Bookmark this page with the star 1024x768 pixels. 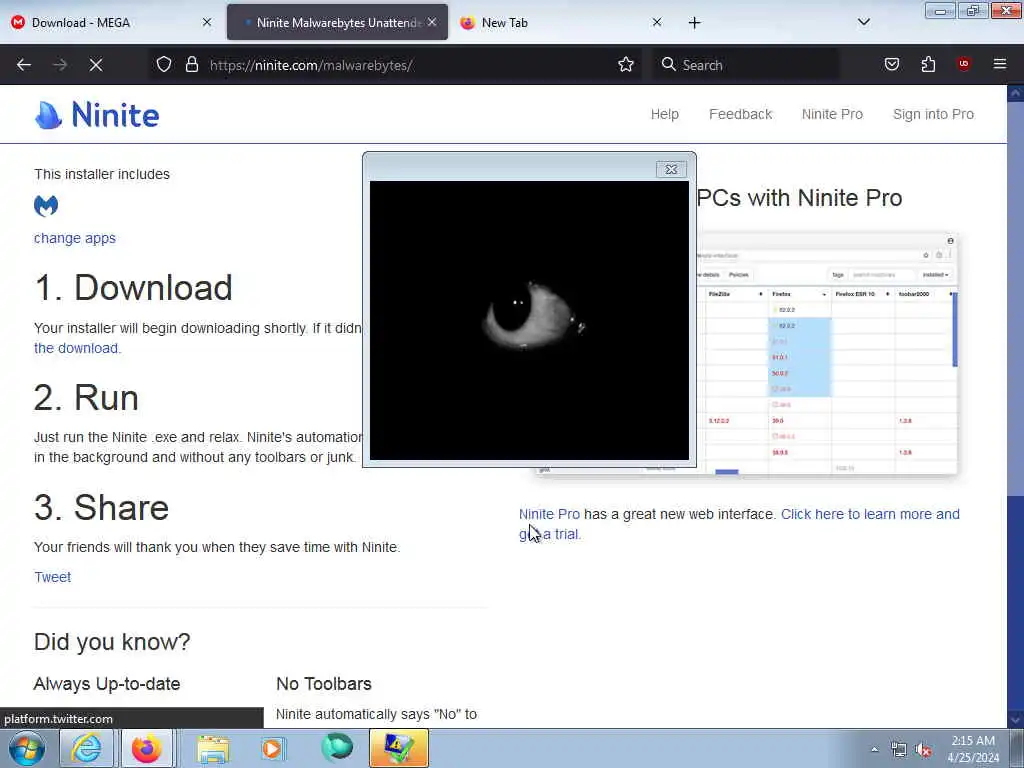(x=626, y=65)
